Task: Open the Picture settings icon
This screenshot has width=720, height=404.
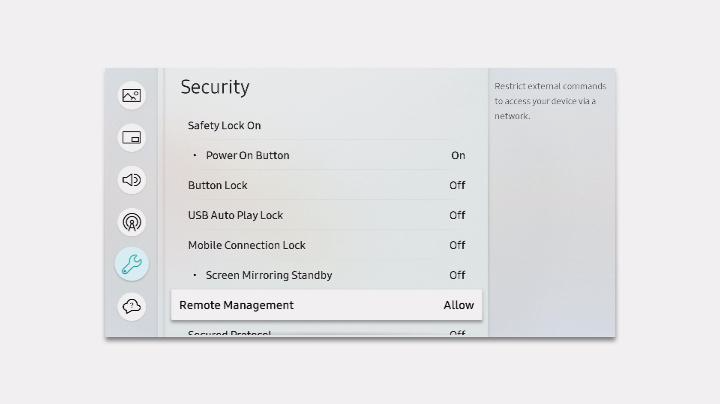Action: tap(131, 96)
